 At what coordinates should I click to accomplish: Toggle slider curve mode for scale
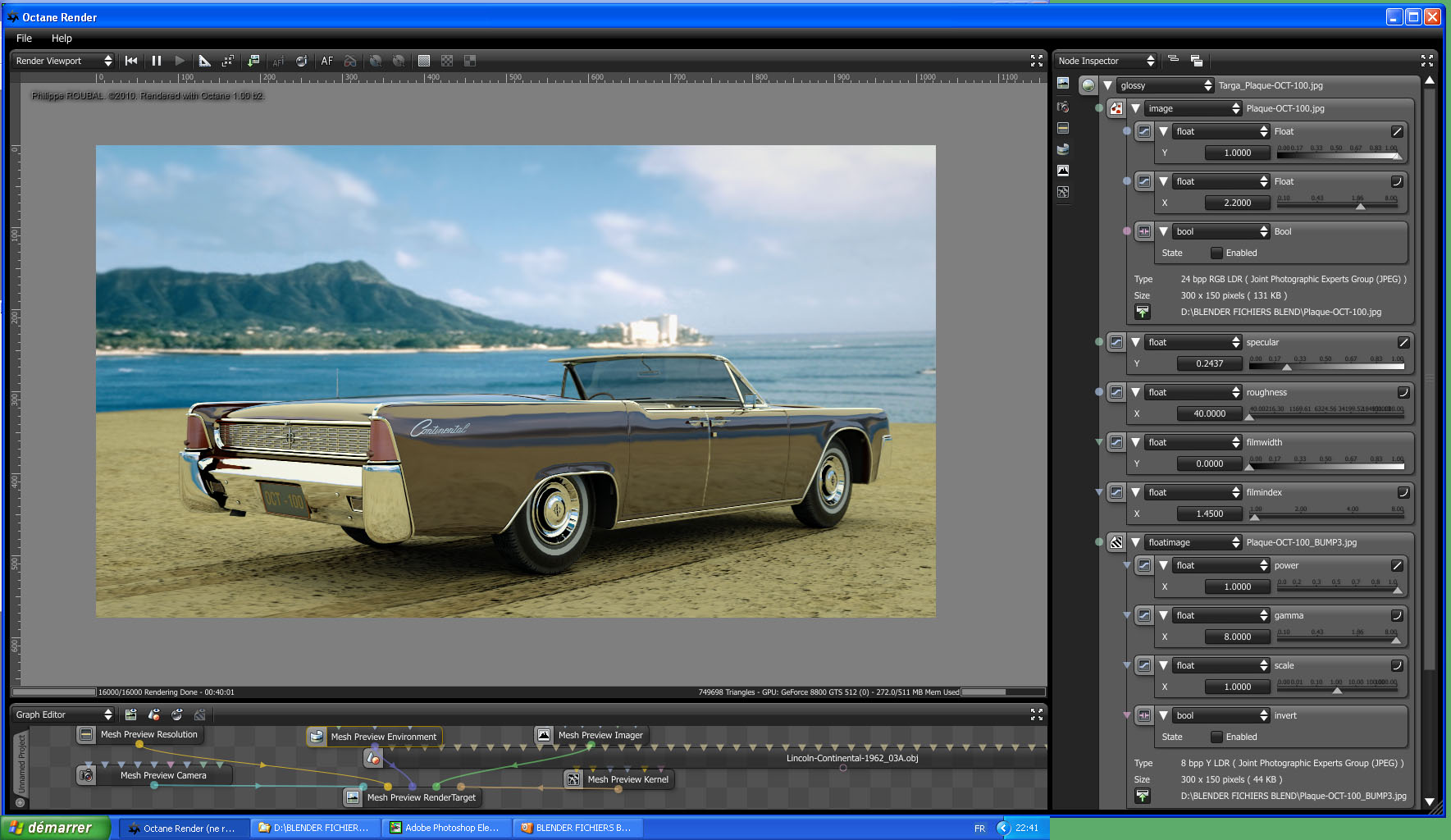point(1397,665)
